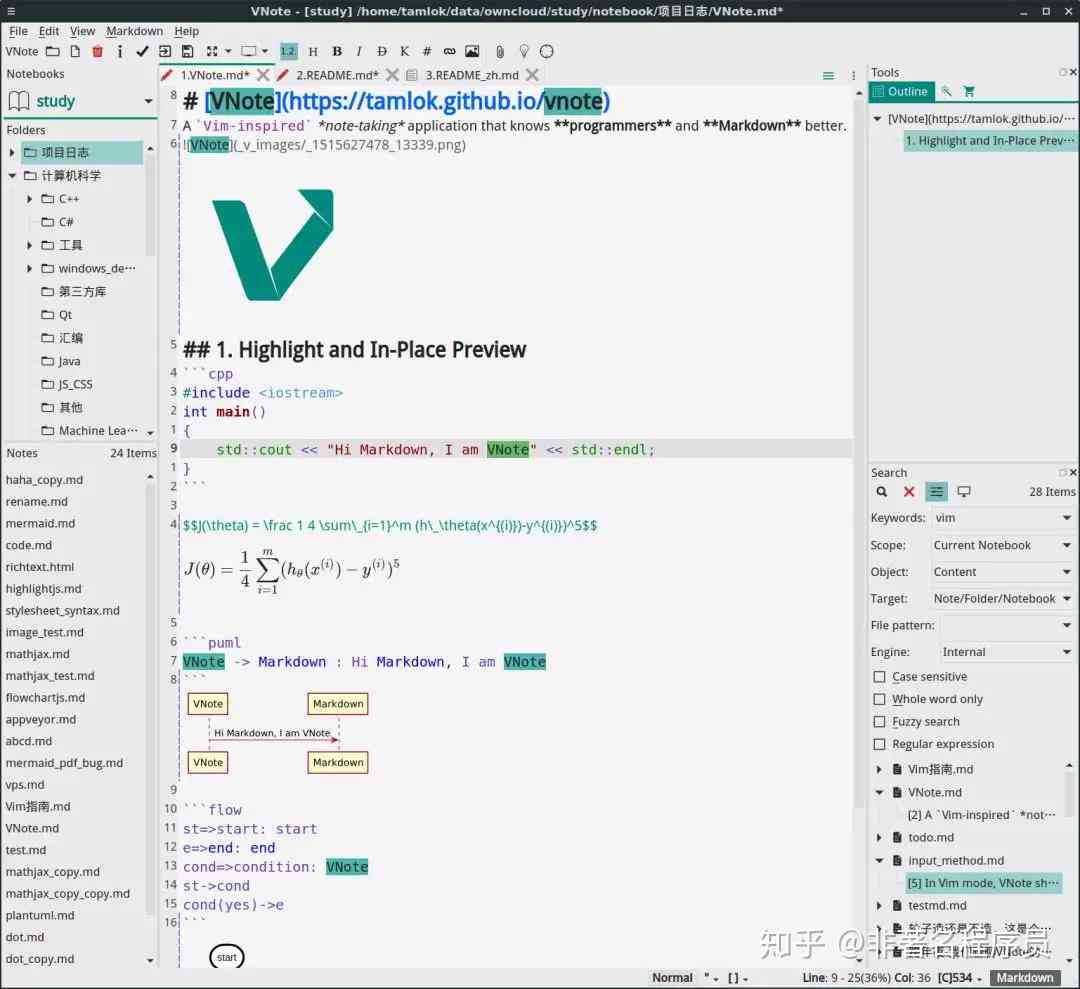Screen dimensions: 1080x989
Task: Toggle heading sequence '1.2' toolbar icon
Action: click(x=288, y=51)
